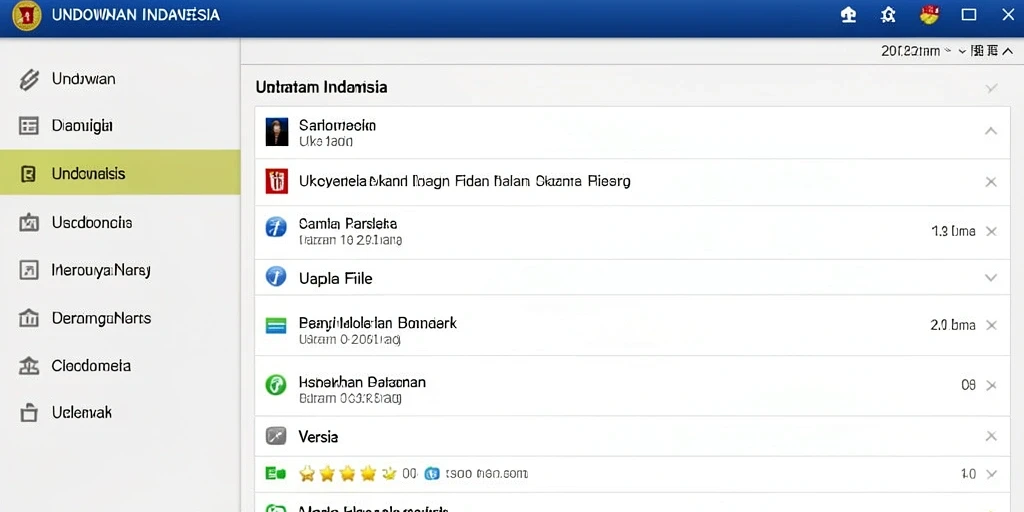This screenshot has height=512, width=1024.
Task: Click the Untratam Indansia section heading
Action: coord(321,87)
